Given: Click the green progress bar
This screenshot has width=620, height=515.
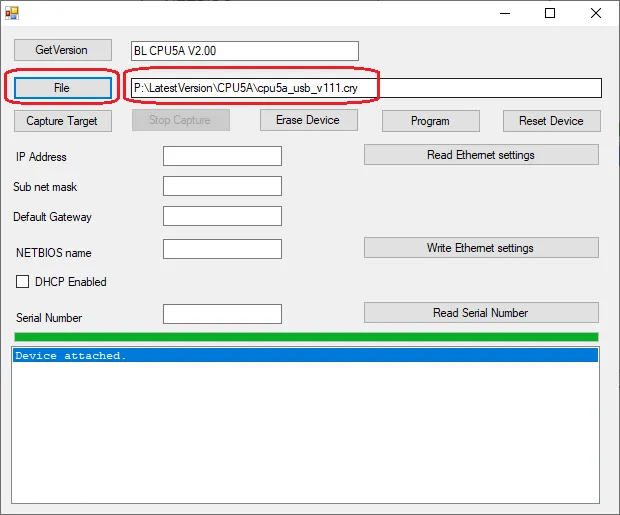Looking at the screenshot, I should coord(306,337).
